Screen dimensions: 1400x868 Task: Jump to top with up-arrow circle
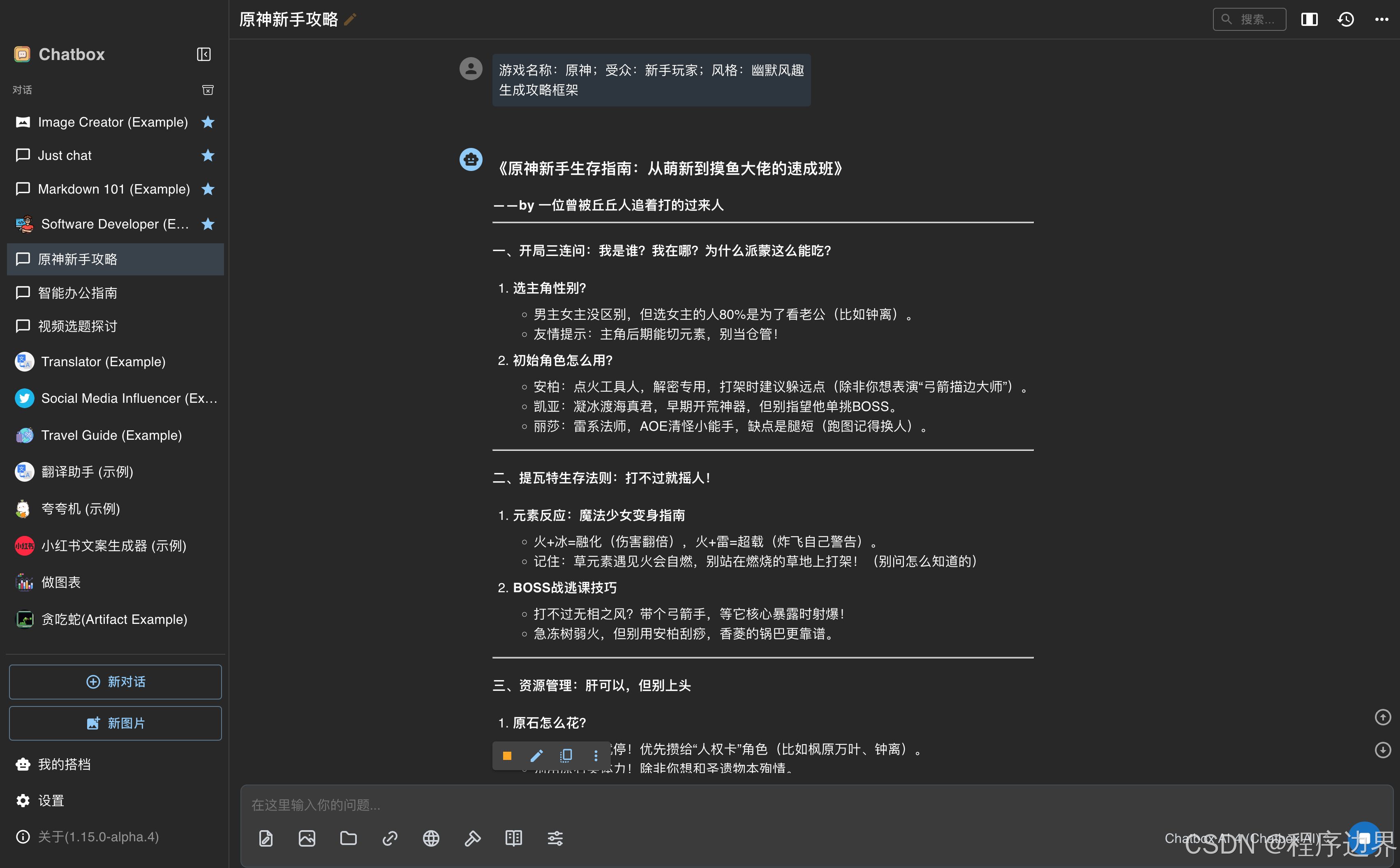tap(1383, 718)
